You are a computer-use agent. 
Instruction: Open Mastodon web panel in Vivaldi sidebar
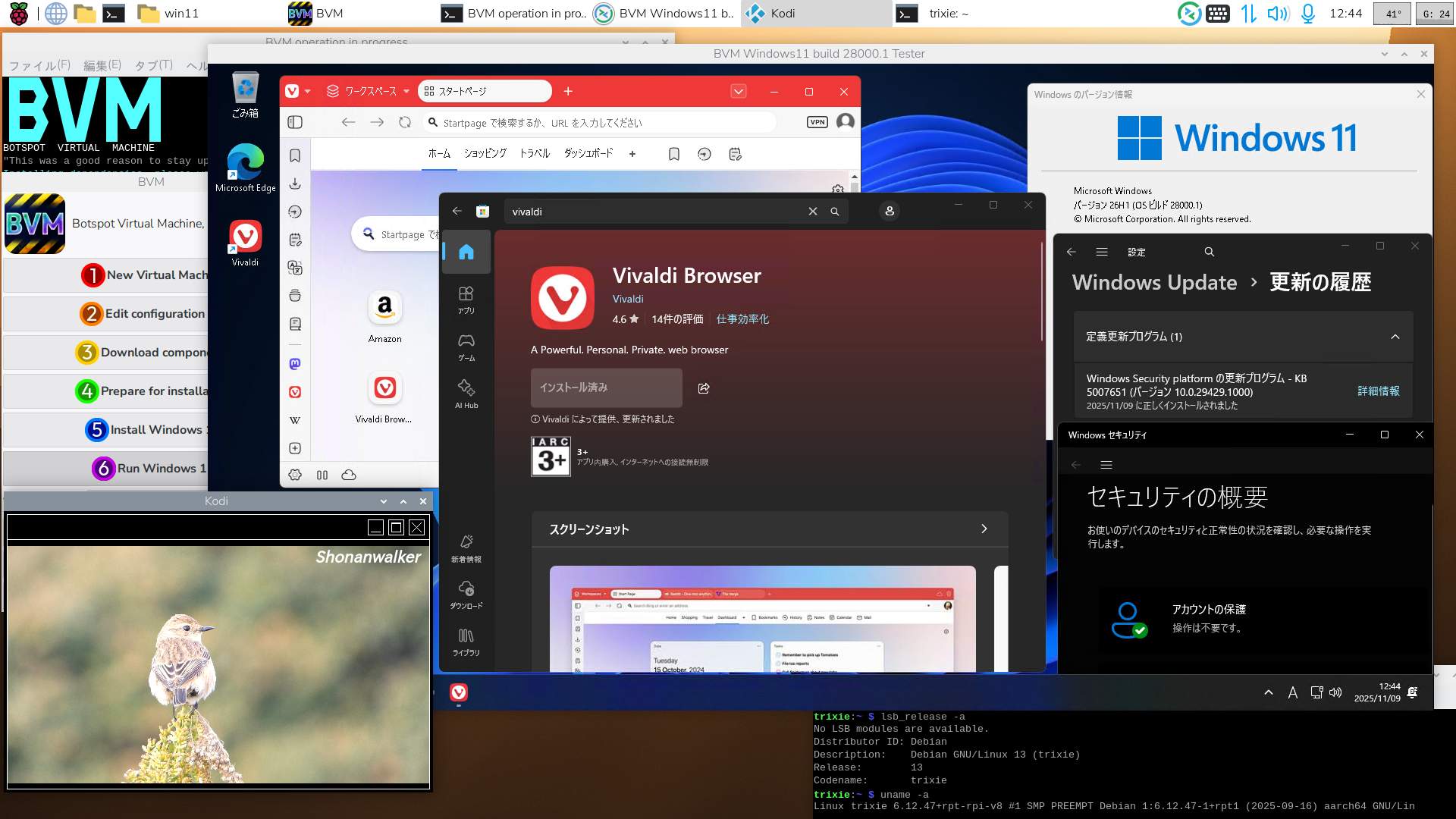pos(295,364)
